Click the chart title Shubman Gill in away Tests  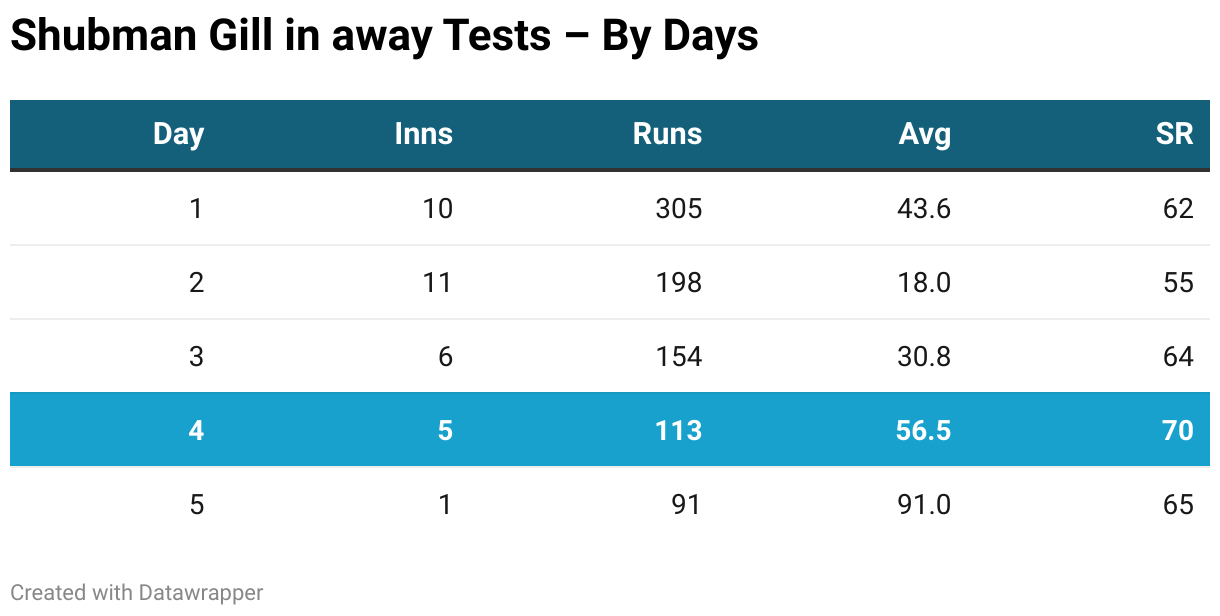384,36
